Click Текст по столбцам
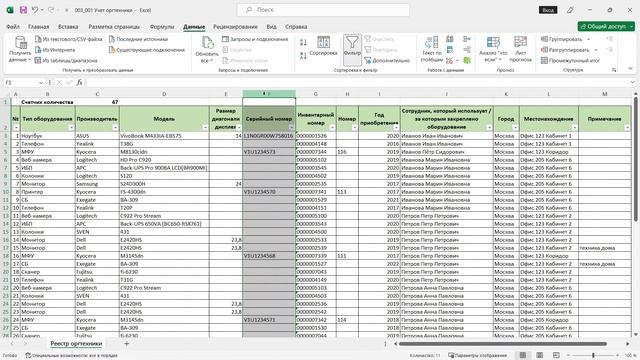The image size is (640, 360). coord(431,49)
